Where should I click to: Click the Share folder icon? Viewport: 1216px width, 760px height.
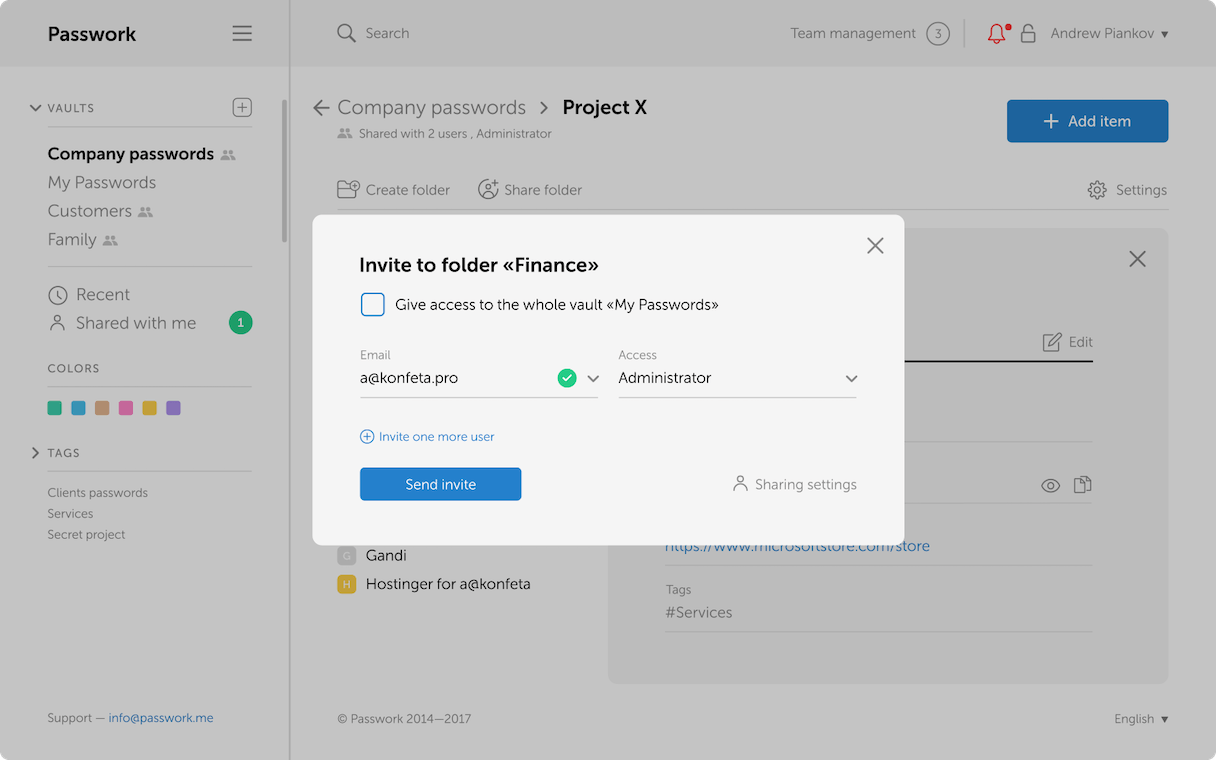(488, 189)
